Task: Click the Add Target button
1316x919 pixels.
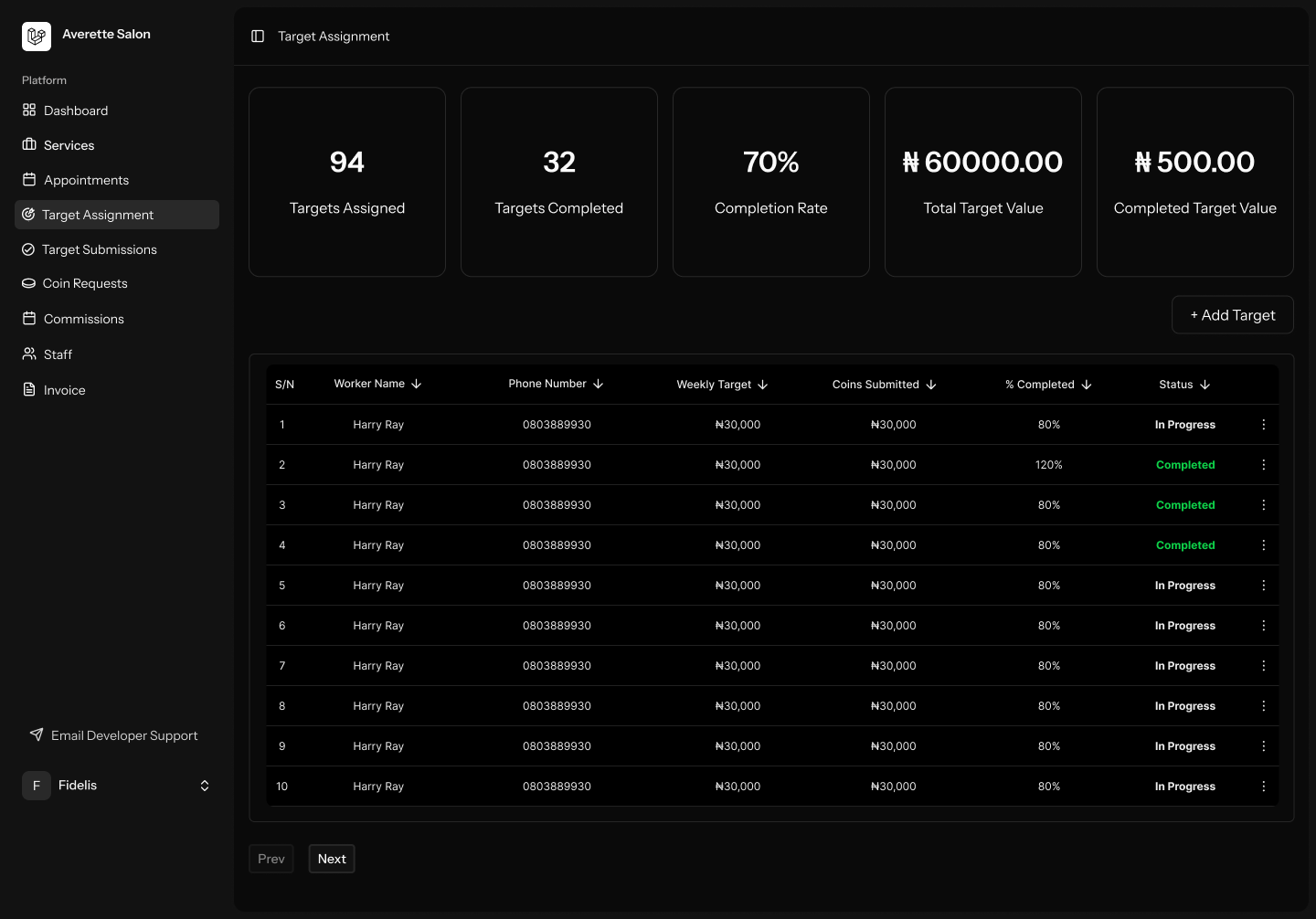Action: click(x=1232, y=315)
